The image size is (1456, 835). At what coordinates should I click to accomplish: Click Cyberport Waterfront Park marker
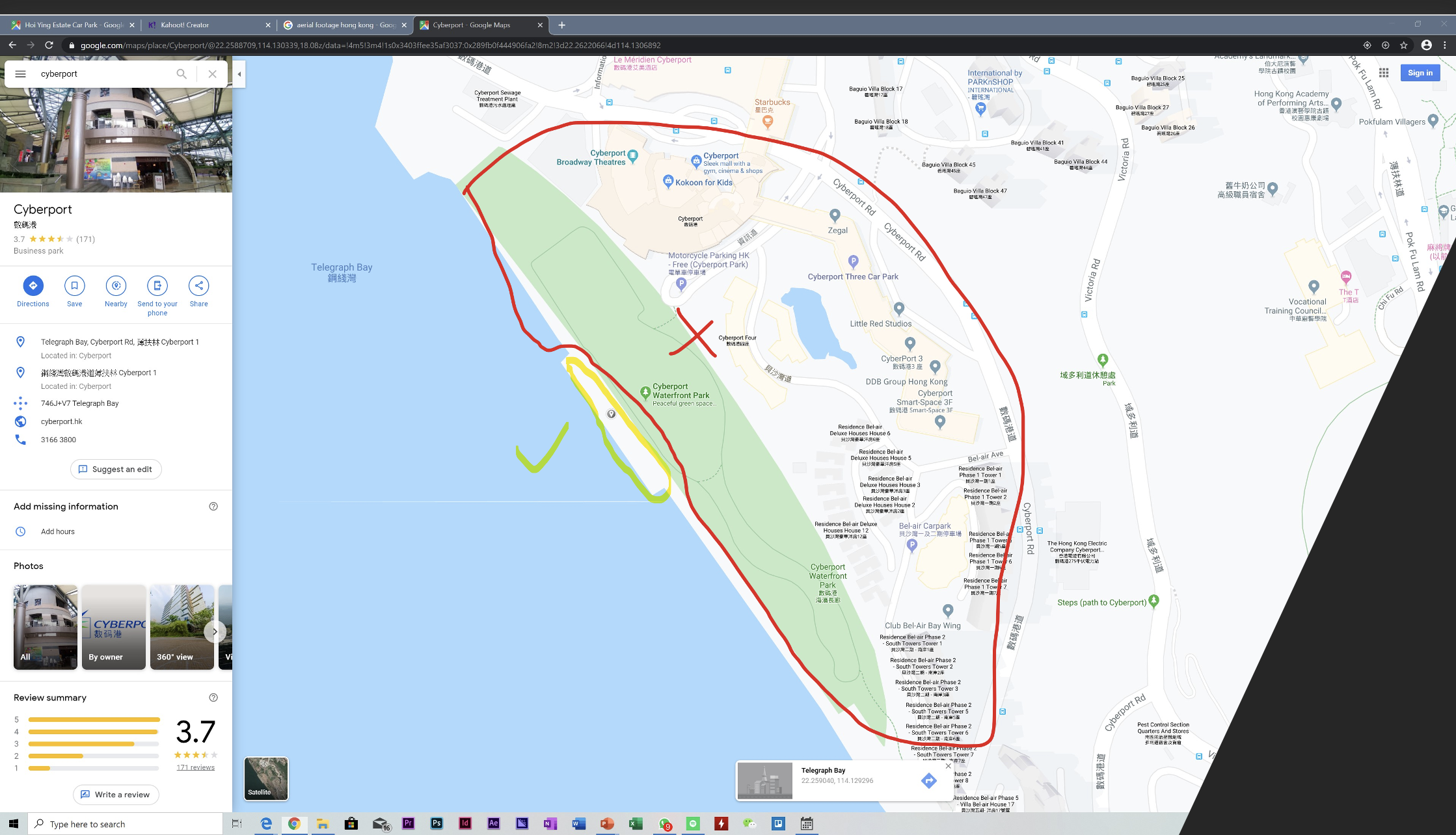tap(645, 392)
